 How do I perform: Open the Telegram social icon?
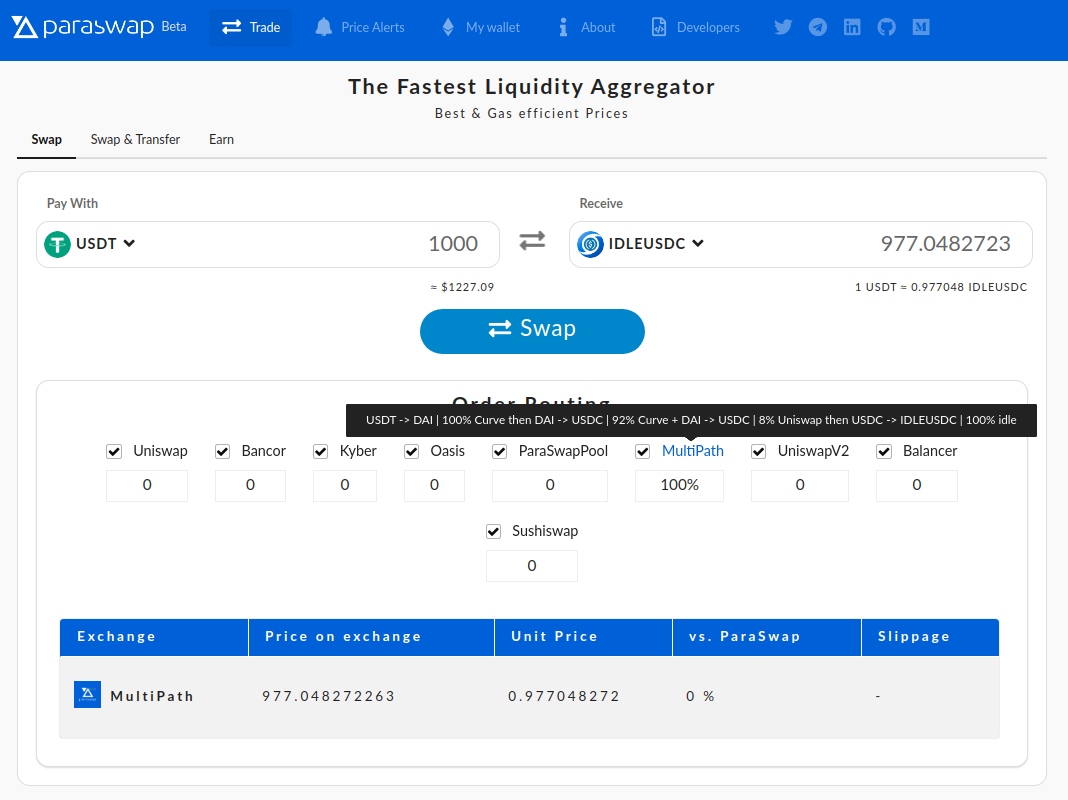tap(817, 27)
